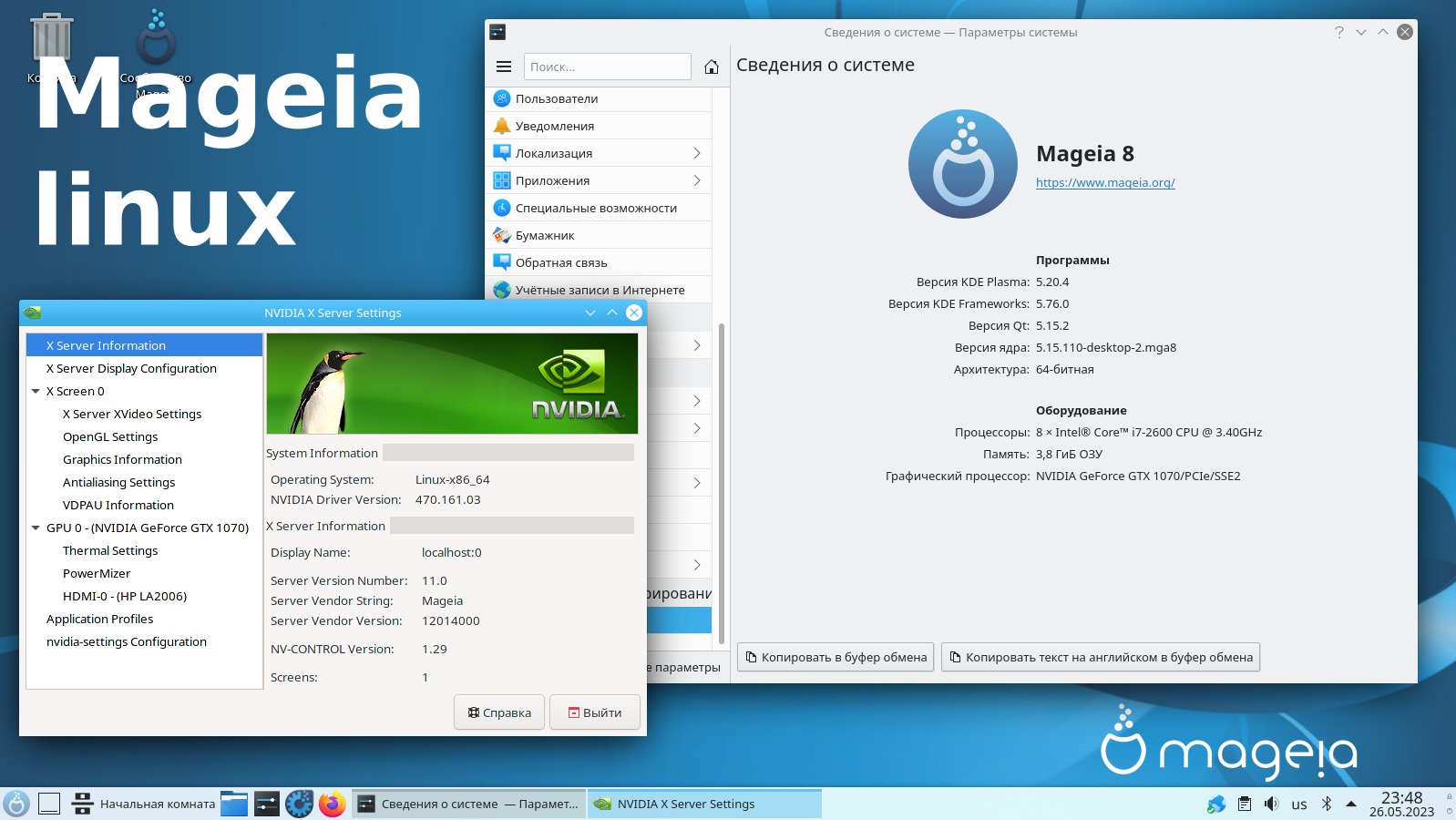Image resolution: width=1456 pixels, height=820 pixels.
Task: Select Application Profiles entry
Action: (x=99, y=619)
